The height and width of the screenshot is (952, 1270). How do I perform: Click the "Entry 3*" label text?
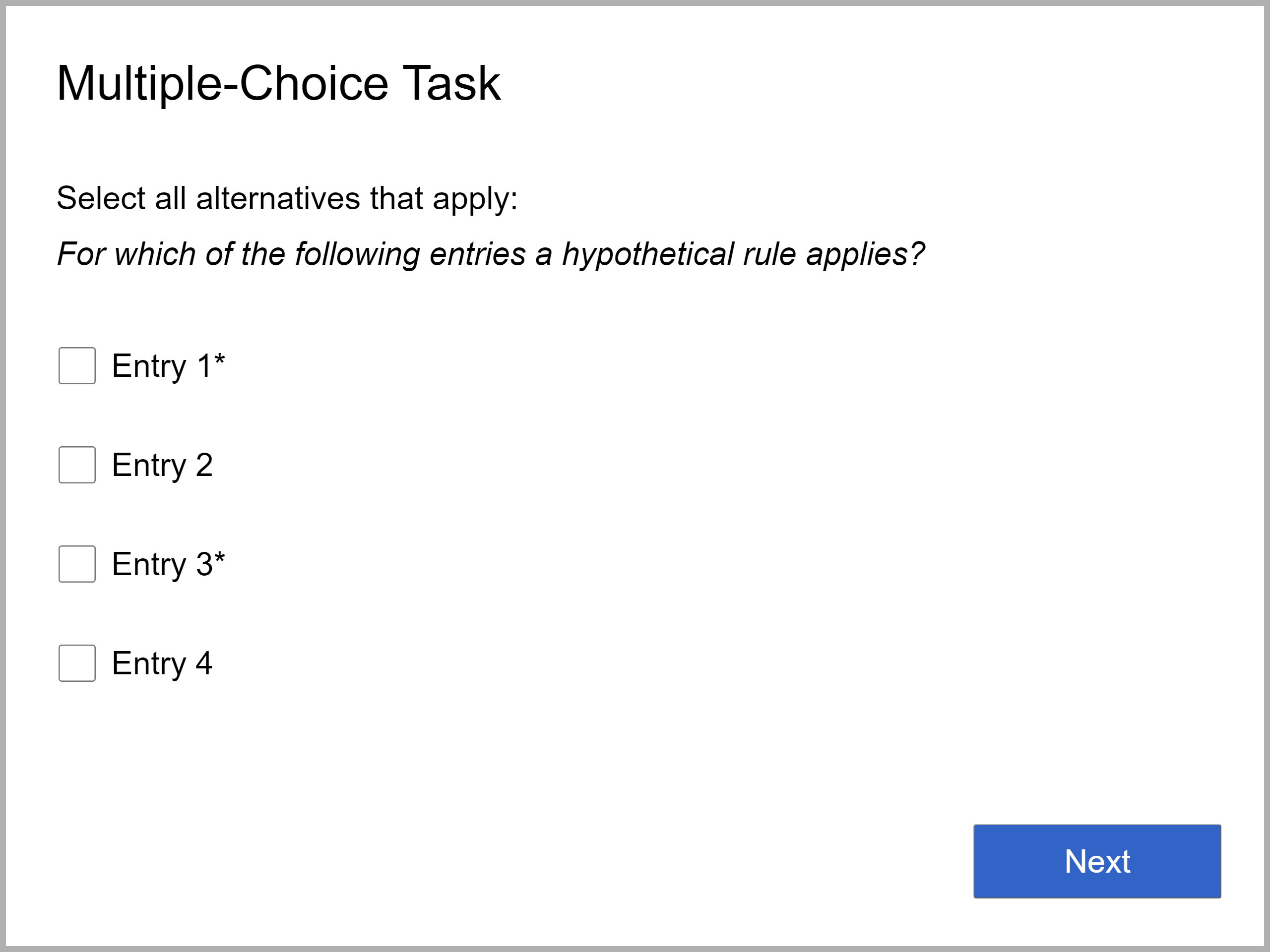coord(168,565)
